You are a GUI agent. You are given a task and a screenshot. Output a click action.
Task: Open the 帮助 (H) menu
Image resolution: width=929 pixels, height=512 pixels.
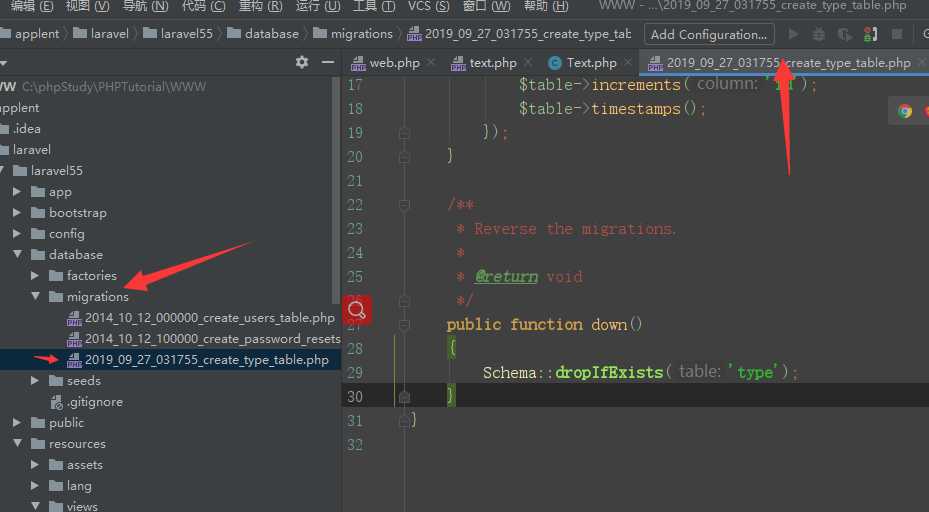point(546,6)
